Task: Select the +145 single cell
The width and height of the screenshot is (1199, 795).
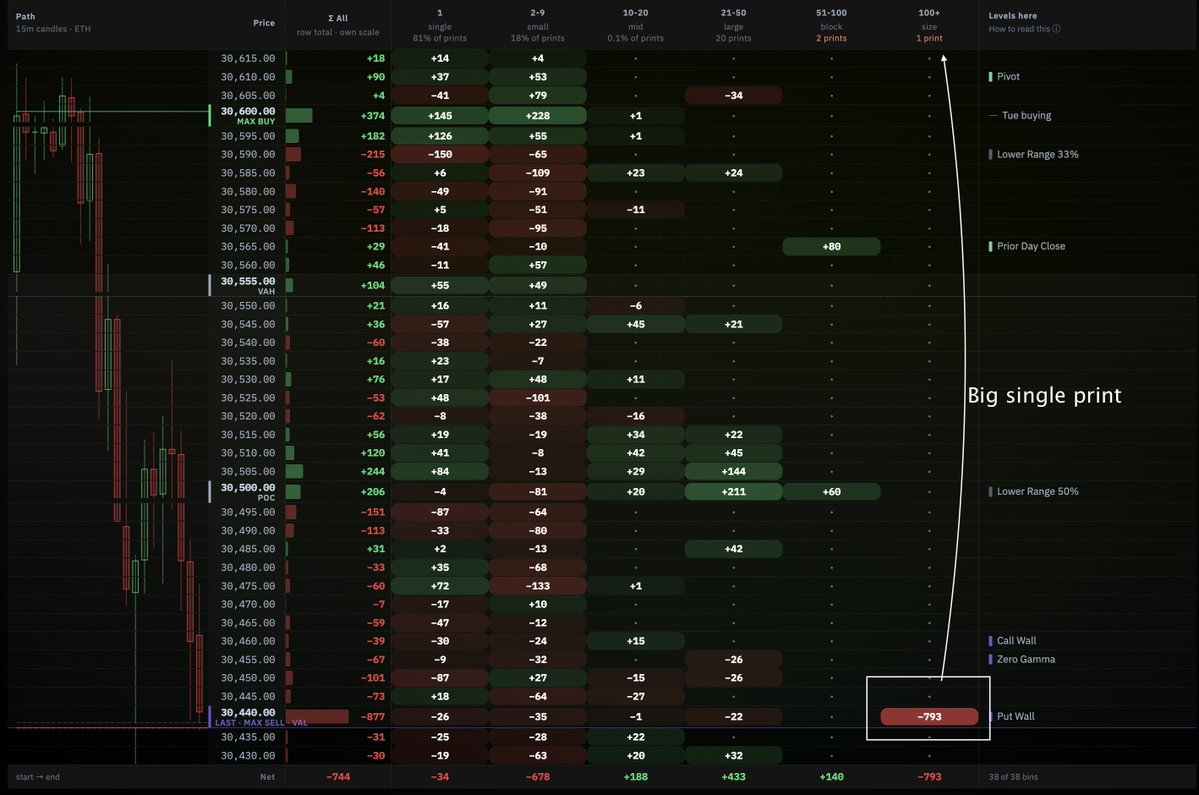Action: [x=440, y=115]
